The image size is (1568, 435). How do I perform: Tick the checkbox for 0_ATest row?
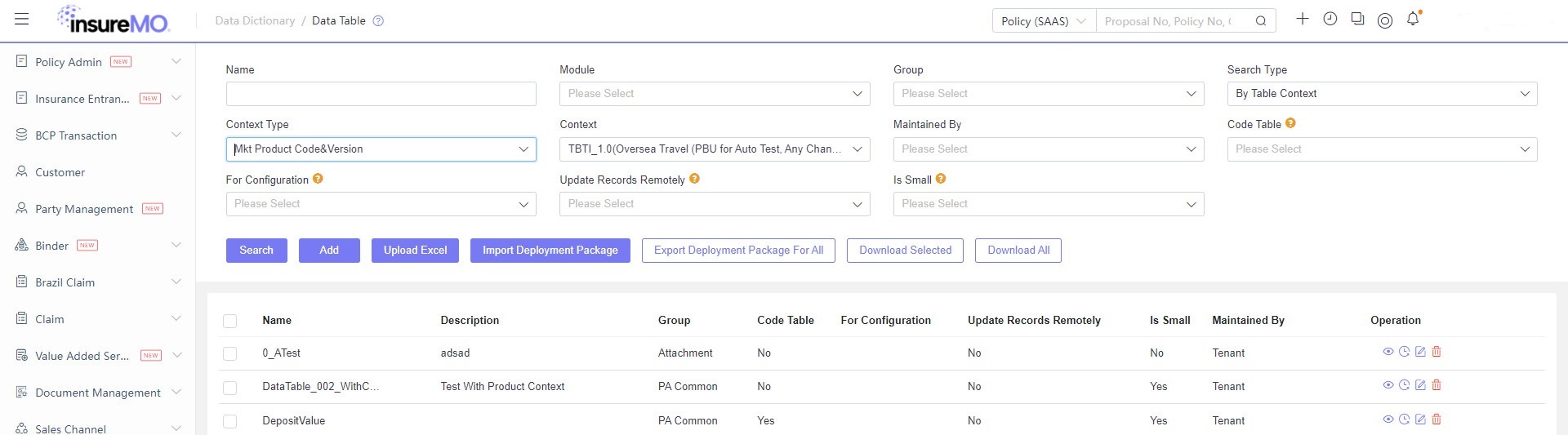coord(230,353)
